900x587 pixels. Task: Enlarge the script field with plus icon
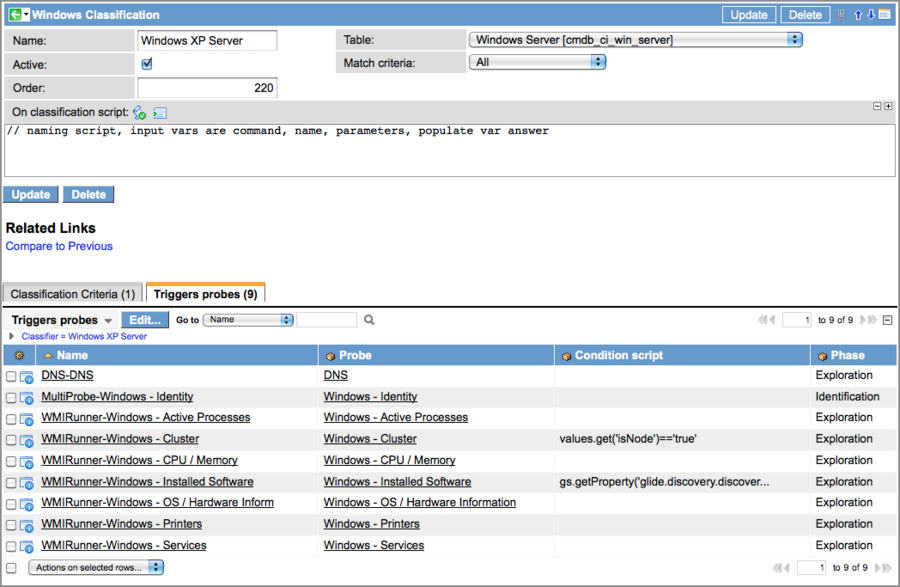(x=889, y=106)
